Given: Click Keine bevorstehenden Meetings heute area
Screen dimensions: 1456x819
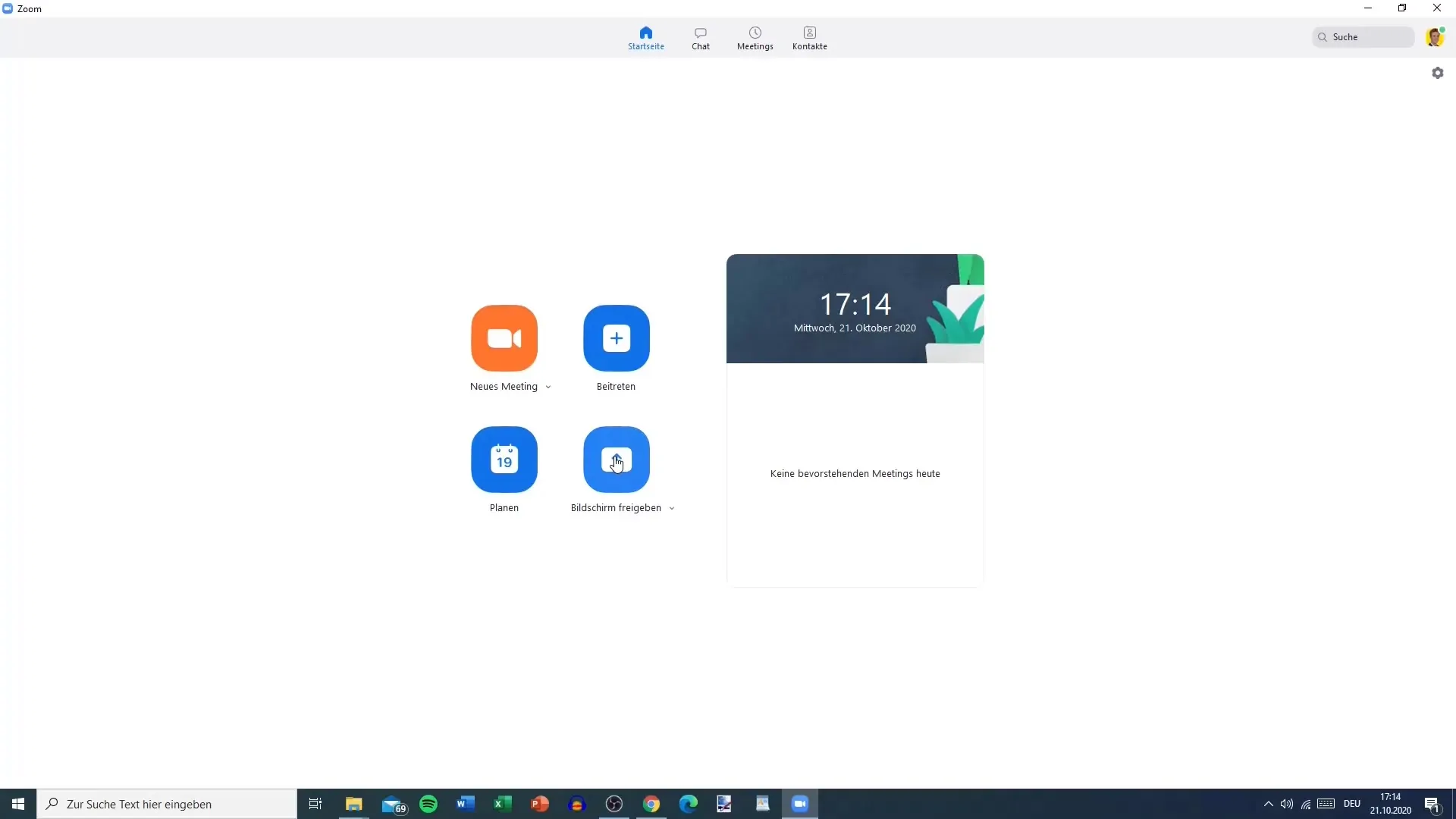Looking at the screenshot, I should [855, 473].
